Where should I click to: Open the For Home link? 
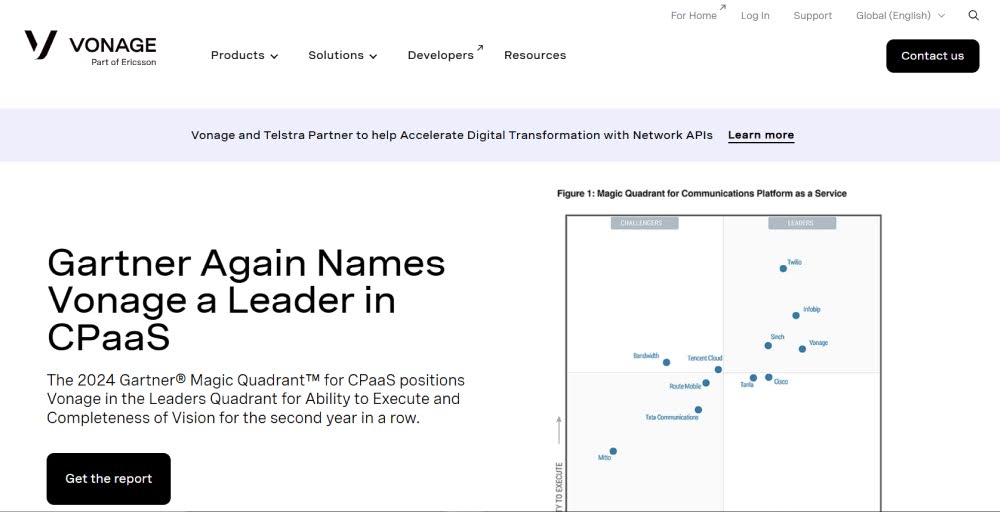point(693,16)
